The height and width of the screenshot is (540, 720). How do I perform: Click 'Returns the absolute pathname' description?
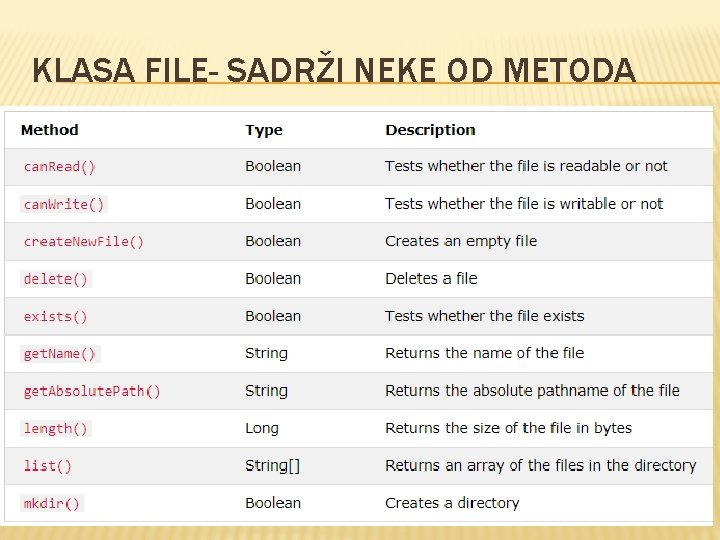coord(532,391)
